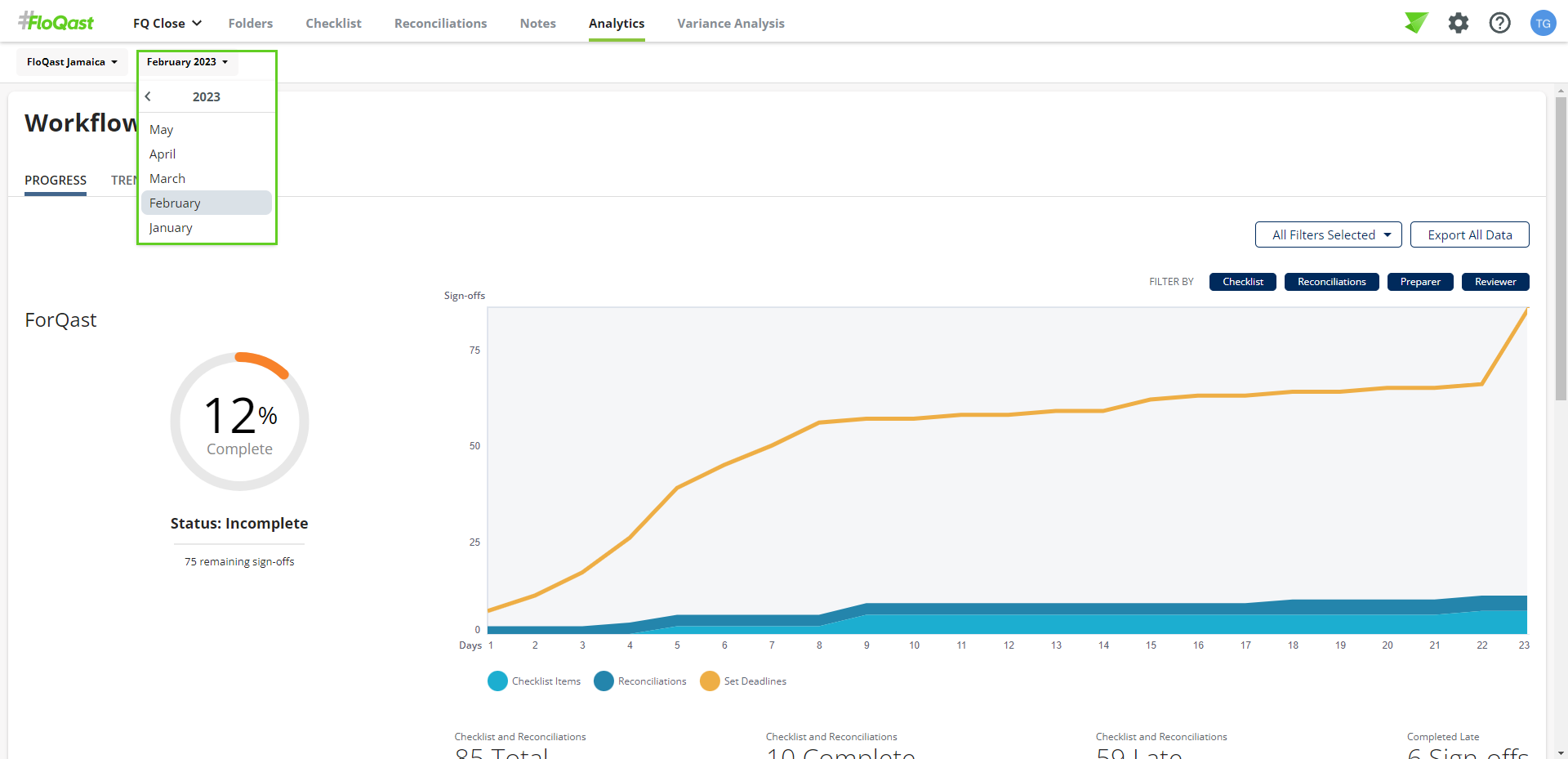
Task: Click the 12% Complete progress ring
Action: 239,422
